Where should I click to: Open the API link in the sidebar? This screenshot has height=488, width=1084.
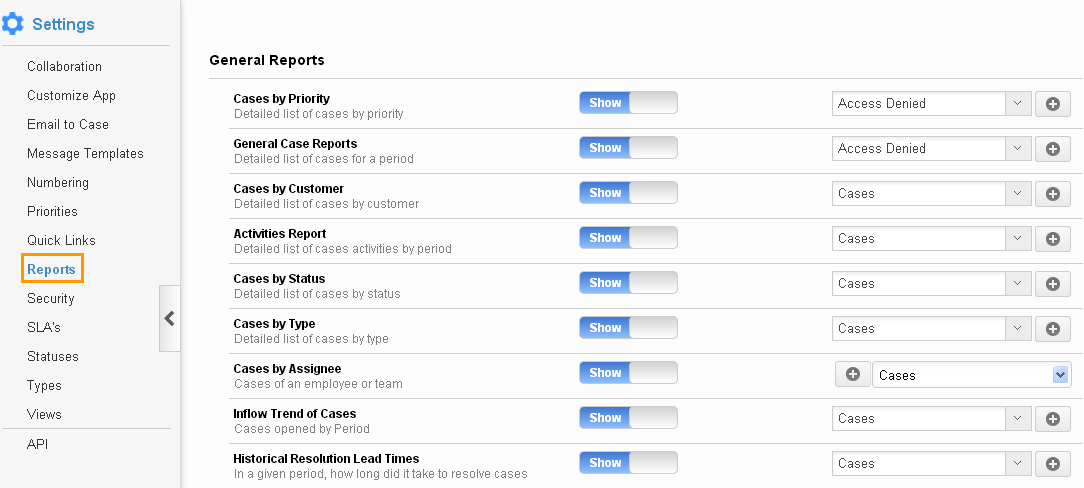coord(37,444)
